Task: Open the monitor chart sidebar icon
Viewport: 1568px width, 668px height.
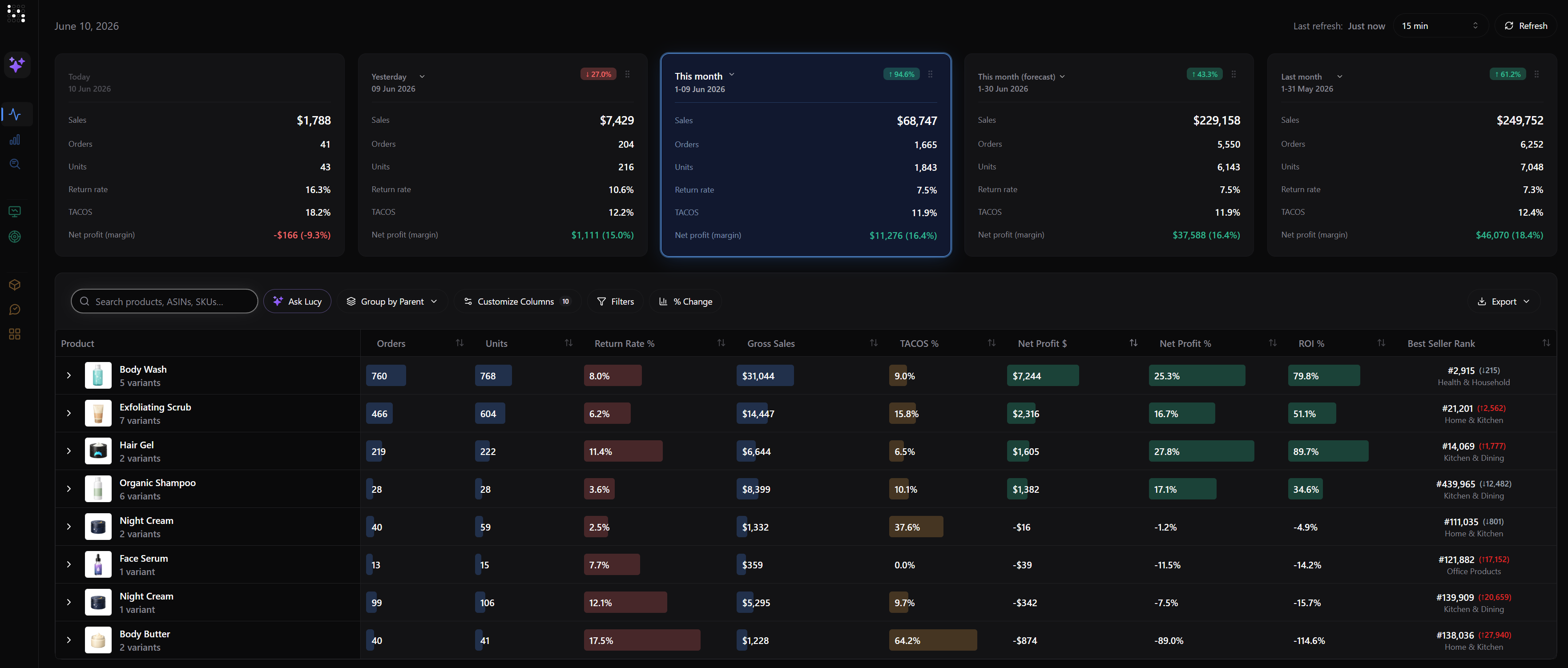Action: click(x=15, y=212)
